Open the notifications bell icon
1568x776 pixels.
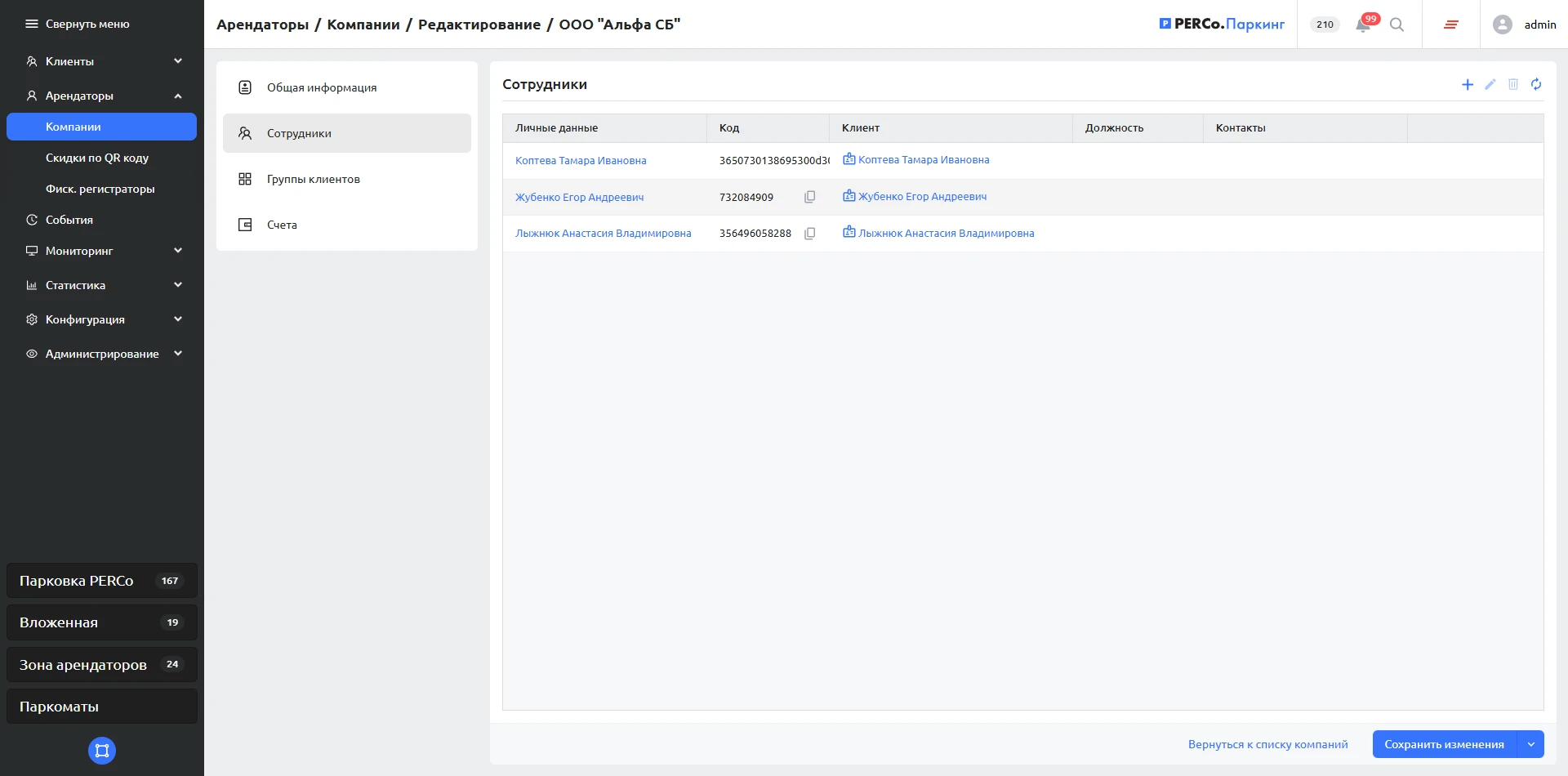click(x=1363, y=25)
